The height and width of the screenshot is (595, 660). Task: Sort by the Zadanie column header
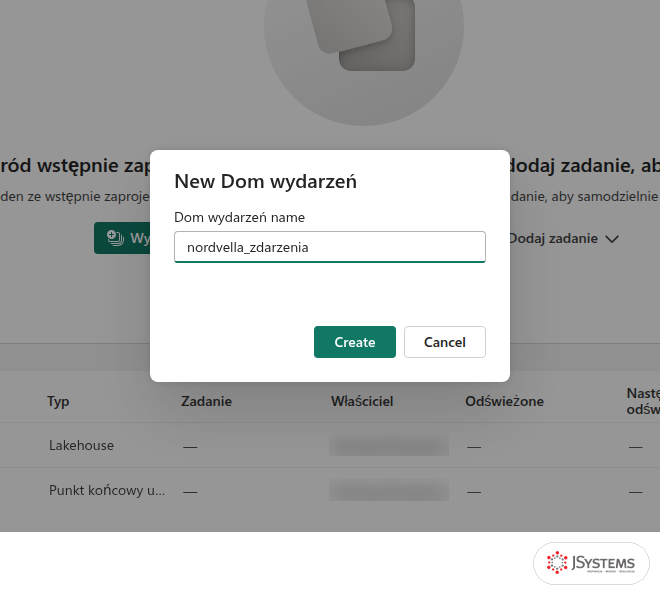(206, 401)
